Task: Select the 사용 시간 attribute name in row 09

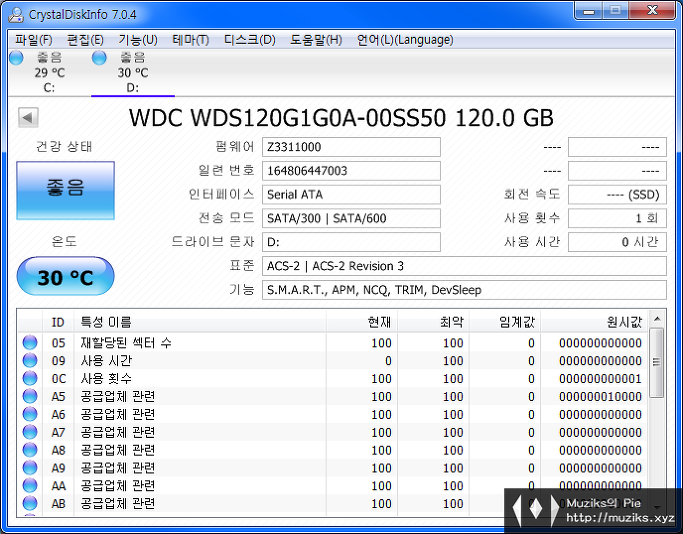Action: 106,361
